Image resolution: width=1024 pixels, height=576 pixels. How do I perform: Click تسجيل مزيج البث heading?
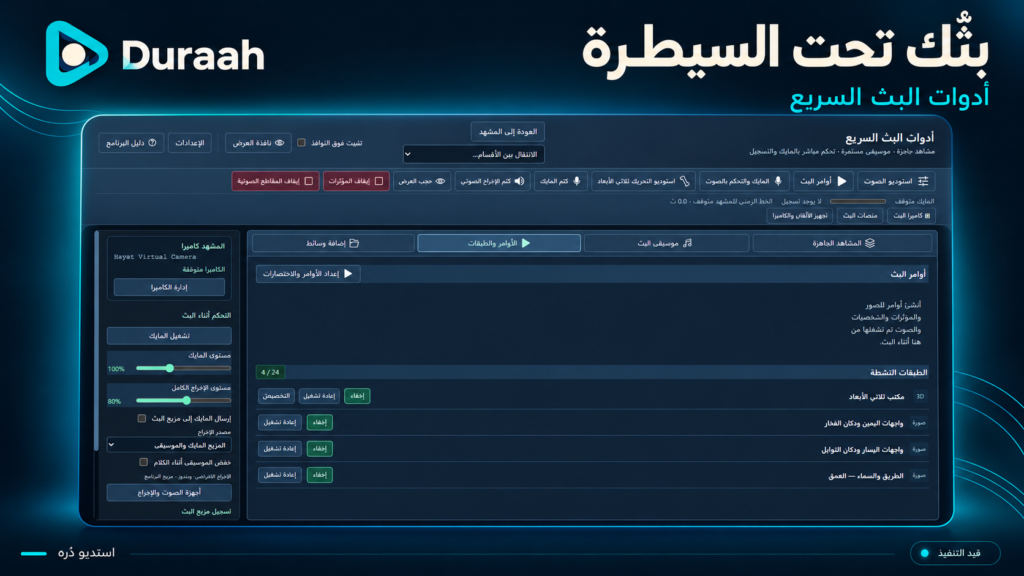206,511
